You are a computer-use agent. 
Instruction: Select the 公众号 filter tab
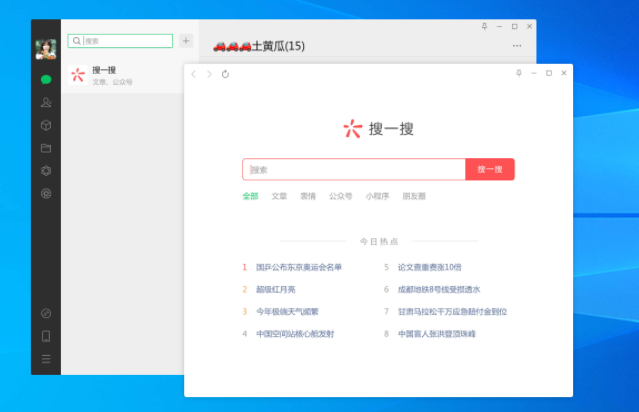[x=340, y=196]
